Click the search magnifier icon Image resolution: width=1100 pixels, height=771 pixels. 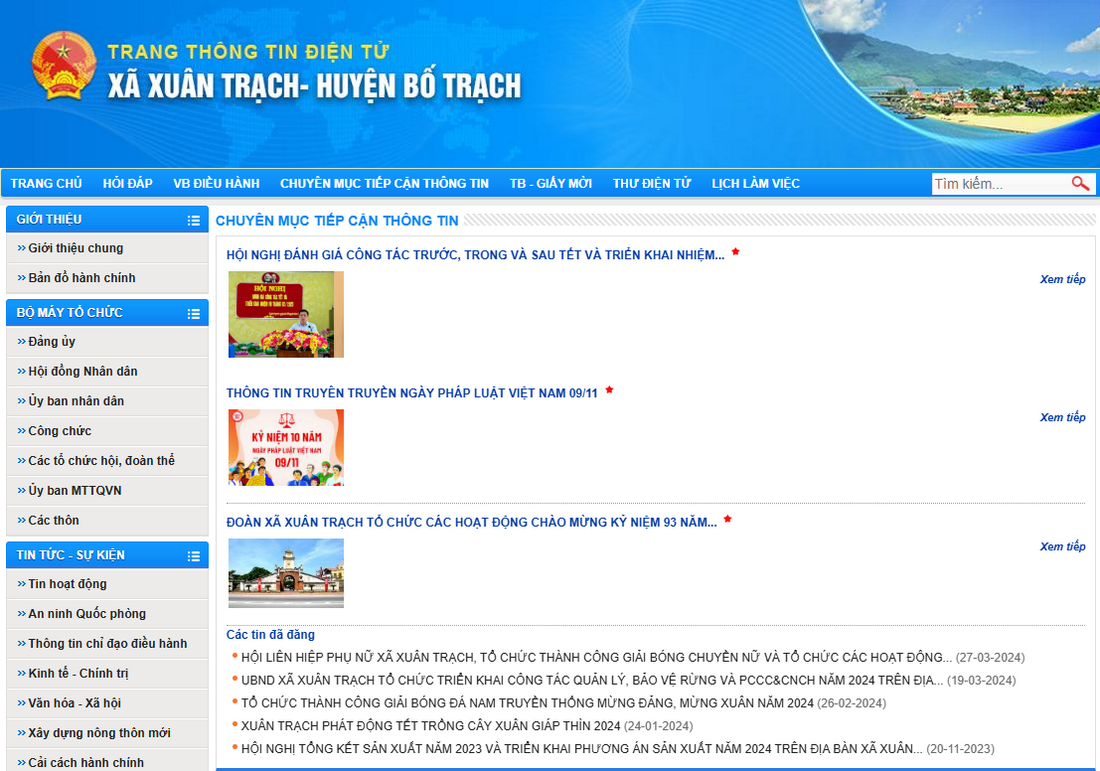[x=1080, y=184]
